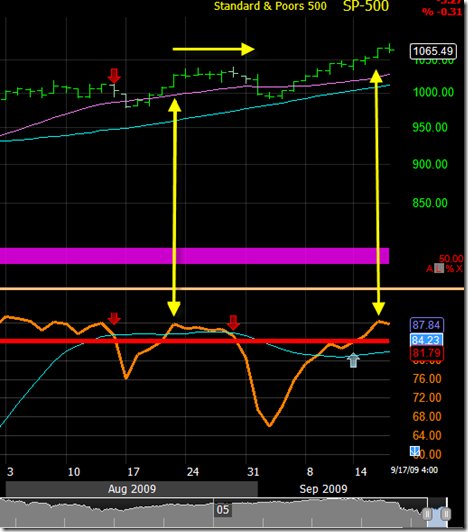Click the red 81.79 indicator value box
This screenshot has height=532, width=468.
(x=427, y=353)
